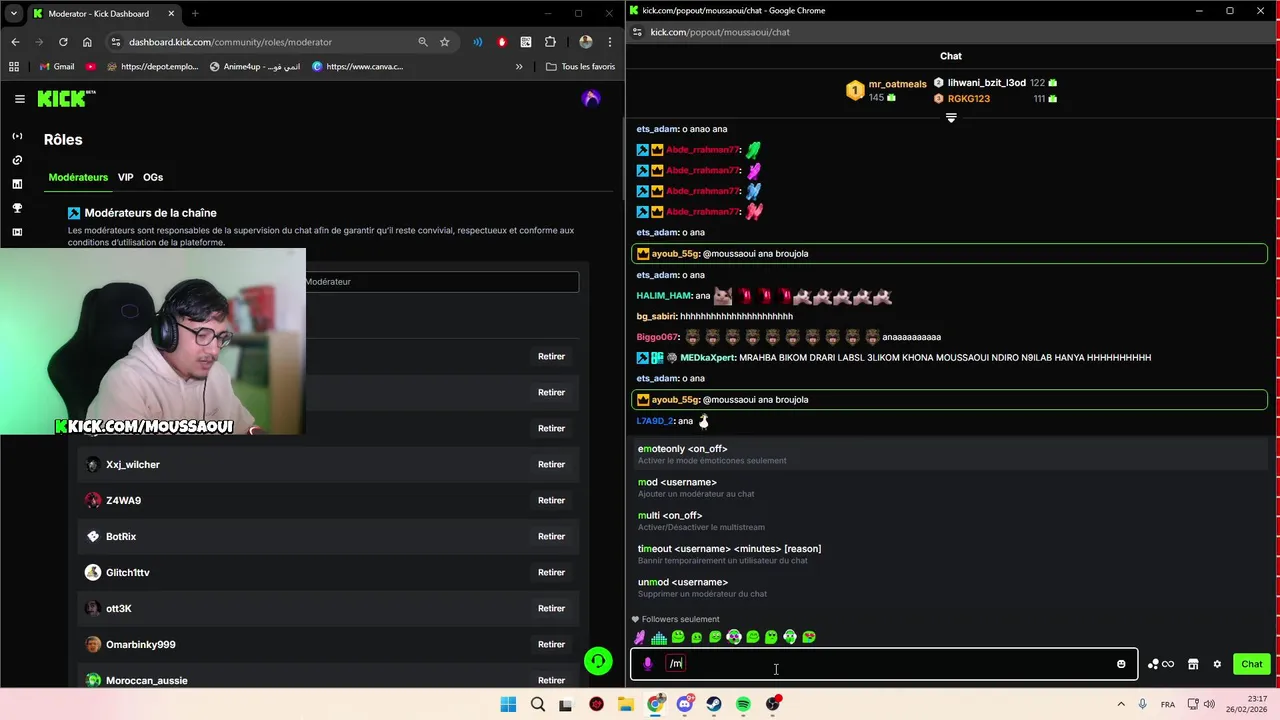The image size is (1280, 720).
Task: Open the video clip icon in the sidebar
Action: 17,232
